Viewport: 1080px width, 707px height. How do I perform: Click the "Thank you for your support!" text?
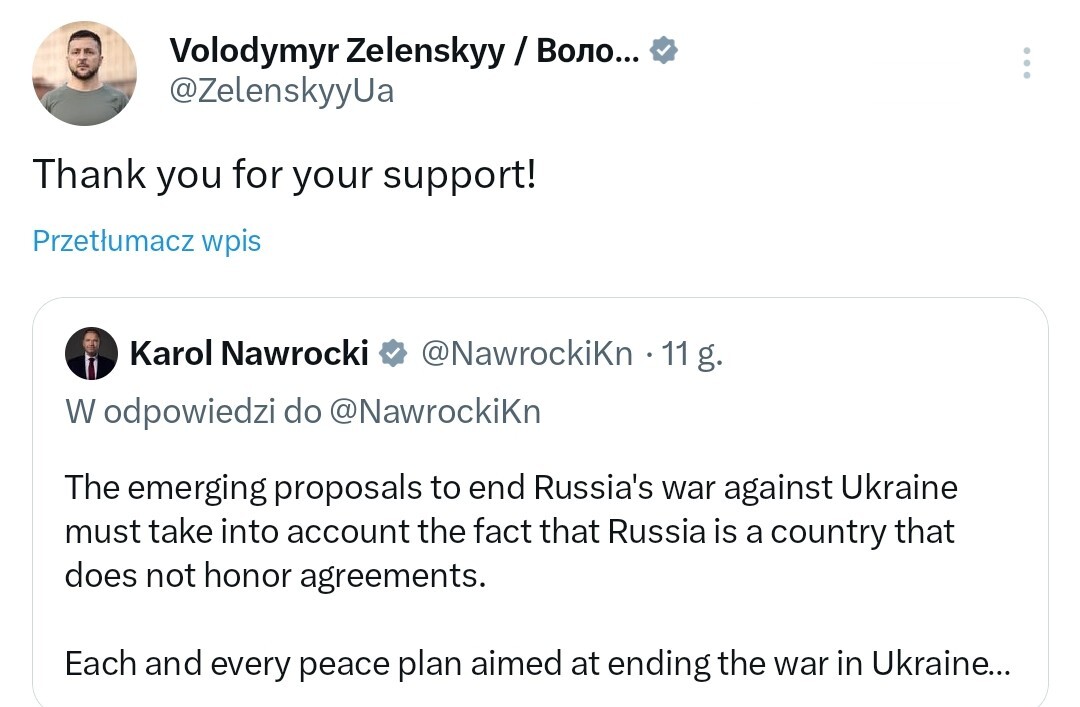[x=285, y=174]
